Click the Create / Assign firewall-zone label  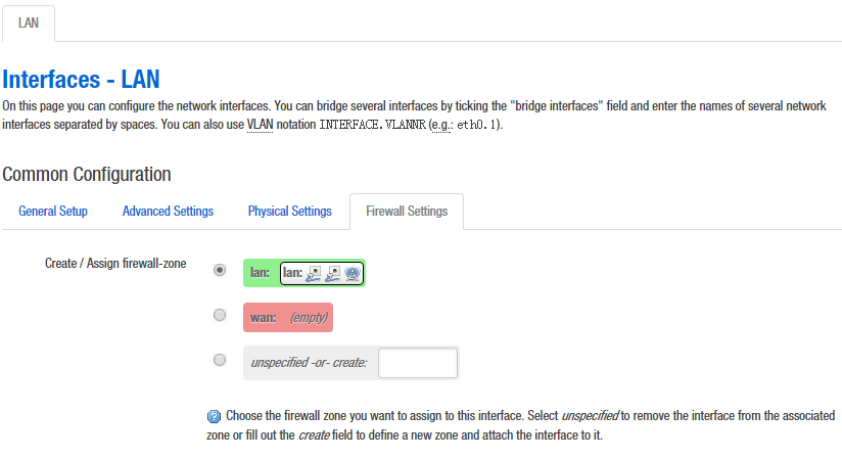[x=116, y=264]
